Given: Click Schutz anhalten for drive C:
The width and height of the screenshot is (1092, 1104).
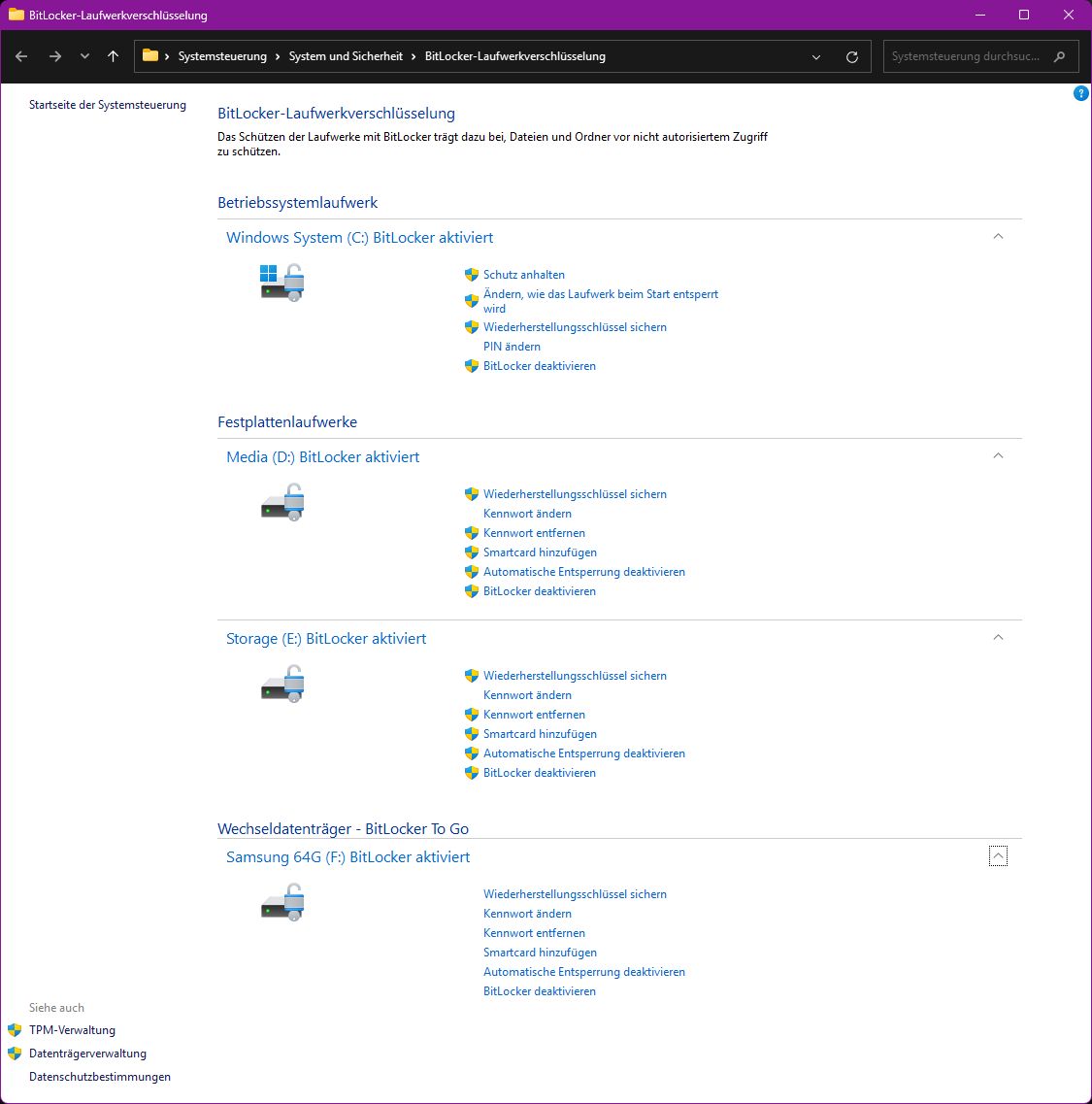Looking at the screenshot, I should coord(524,275).
